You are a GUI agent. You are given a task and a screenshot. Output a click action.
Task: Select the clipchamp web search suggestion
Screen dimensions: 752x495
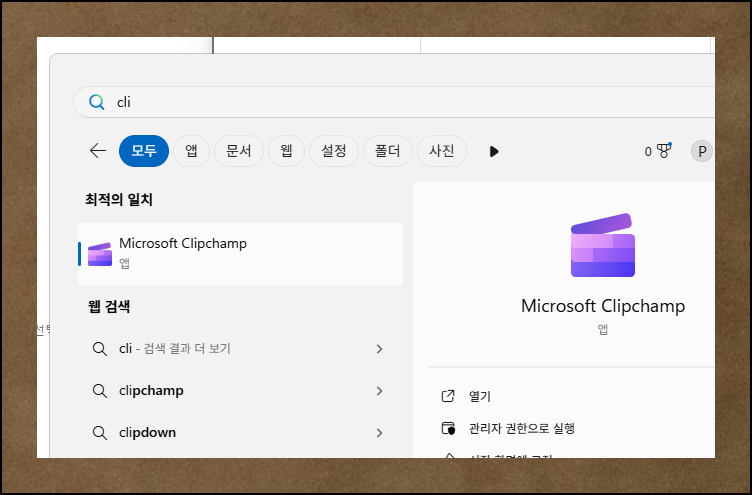pyautogui.click(x=240, y=390)
